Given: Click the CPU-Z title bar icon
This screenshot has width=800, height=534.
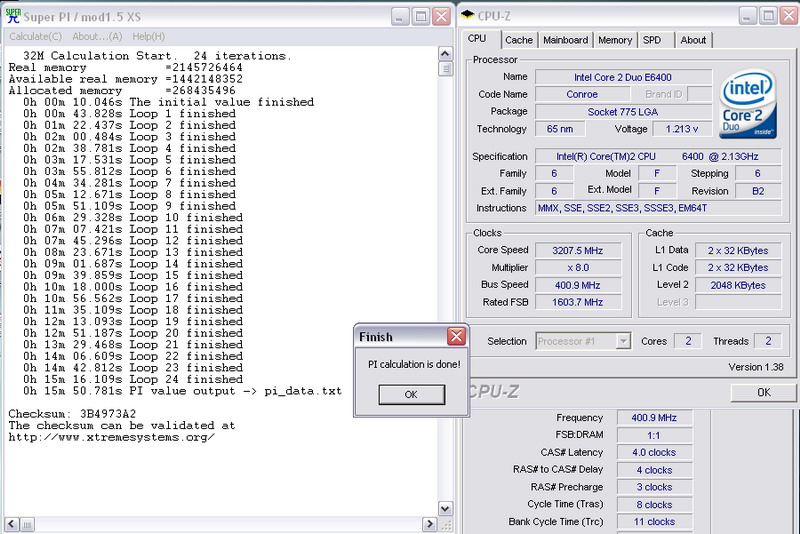Looking at the screenshot, I should pos(467,15).
